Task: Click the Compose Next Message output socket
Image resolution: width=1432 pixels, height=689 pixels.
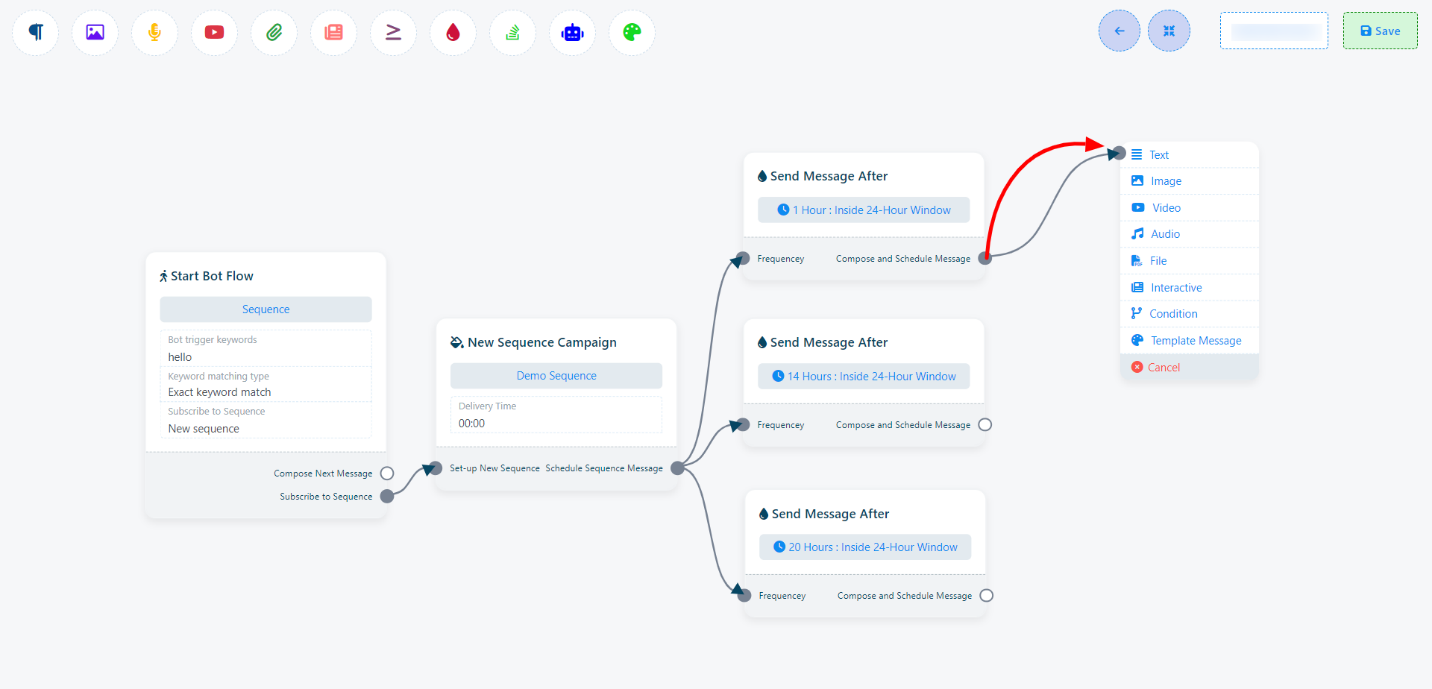Action: [x=387, y=473]
